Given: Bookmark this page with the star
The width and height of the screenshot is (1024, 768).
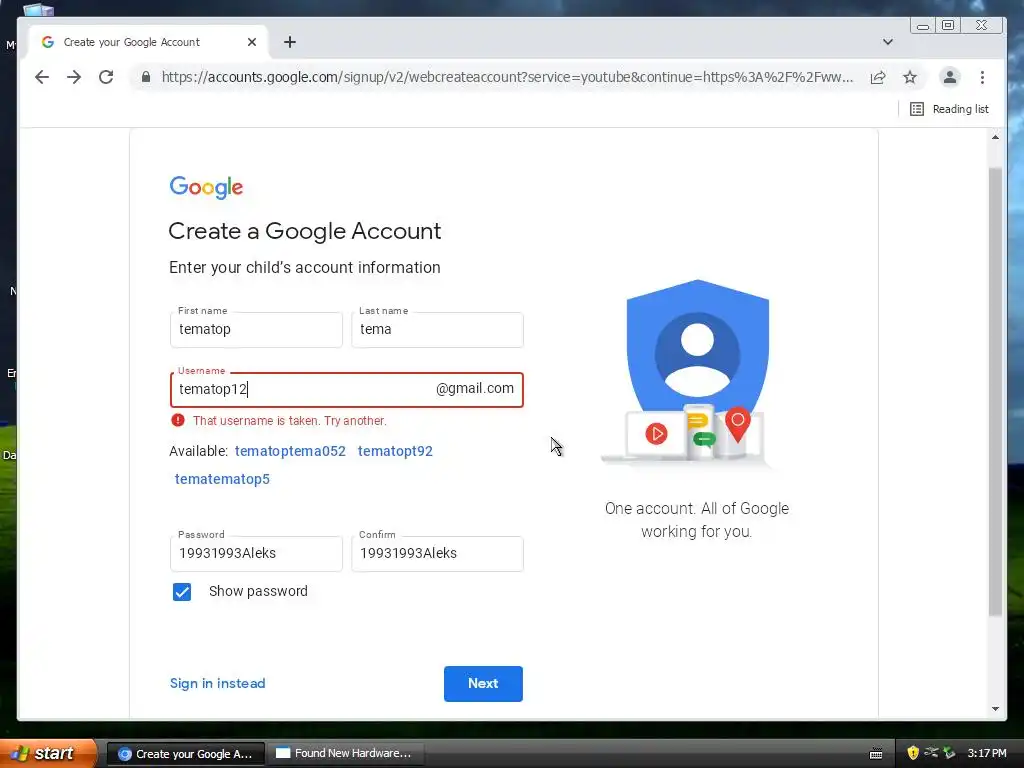Looking at the screenshot, I should (910, 77).
